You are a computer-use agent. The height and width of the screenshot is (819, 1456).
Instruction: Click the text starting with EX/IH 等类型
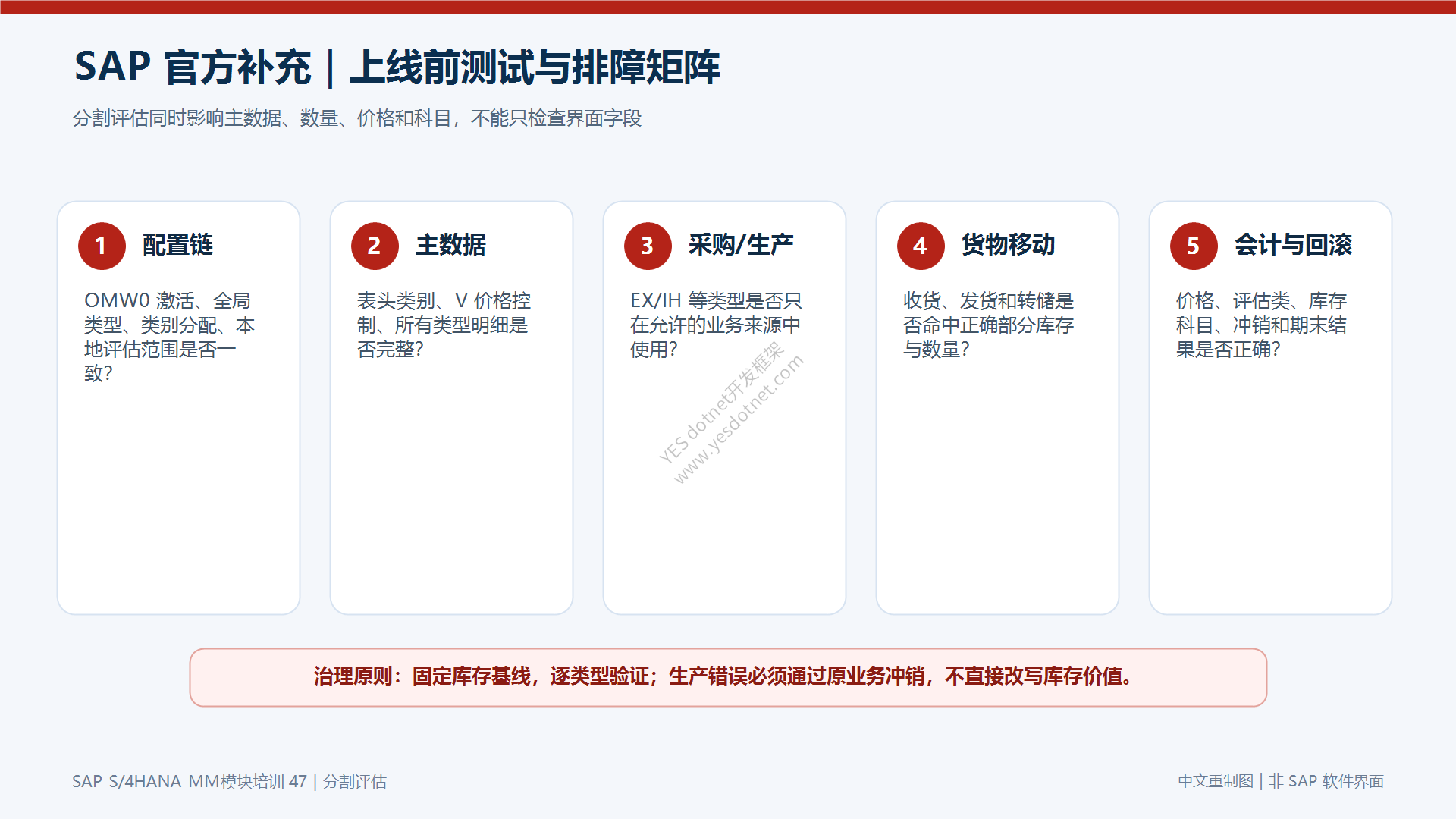click(716, 325)
